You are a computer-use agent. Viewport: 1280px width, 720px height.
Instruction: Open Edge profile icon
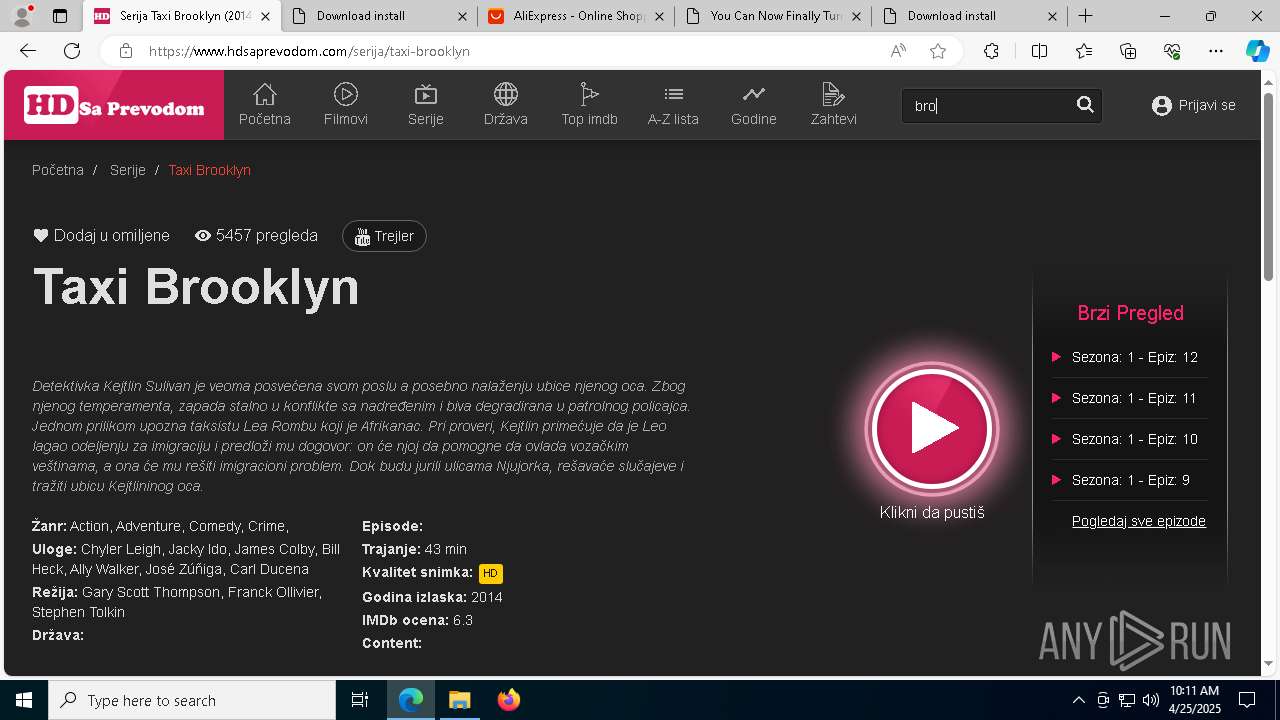(x=24, y=16)
